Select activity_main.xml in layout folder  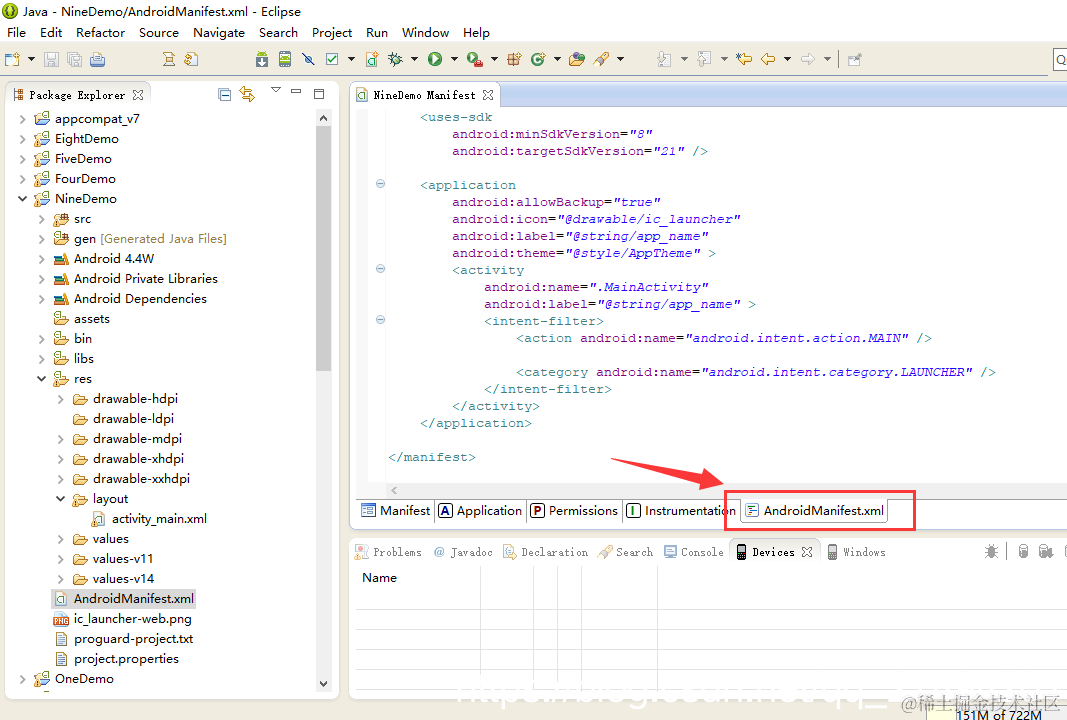[149, 519]
